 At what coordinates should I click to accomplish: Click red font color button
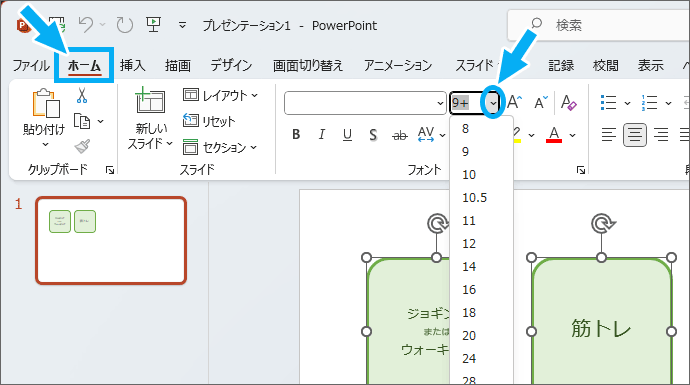(554, 135)
